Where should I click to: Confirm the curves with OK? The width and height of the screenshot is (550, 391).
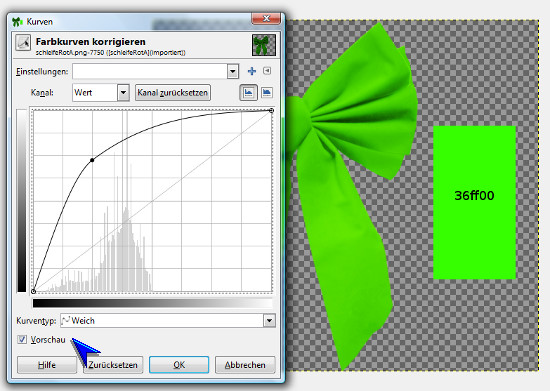tap(179, 365)
